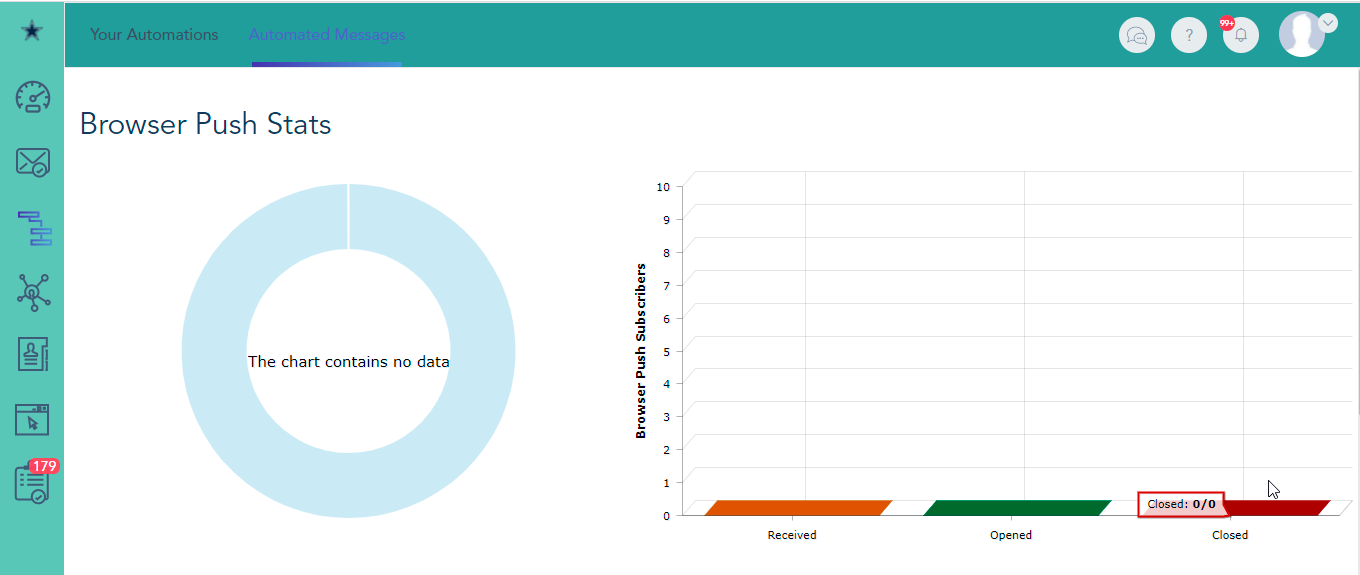Click the user profile avatar
1360x575 pixels.
point(1302,34)
